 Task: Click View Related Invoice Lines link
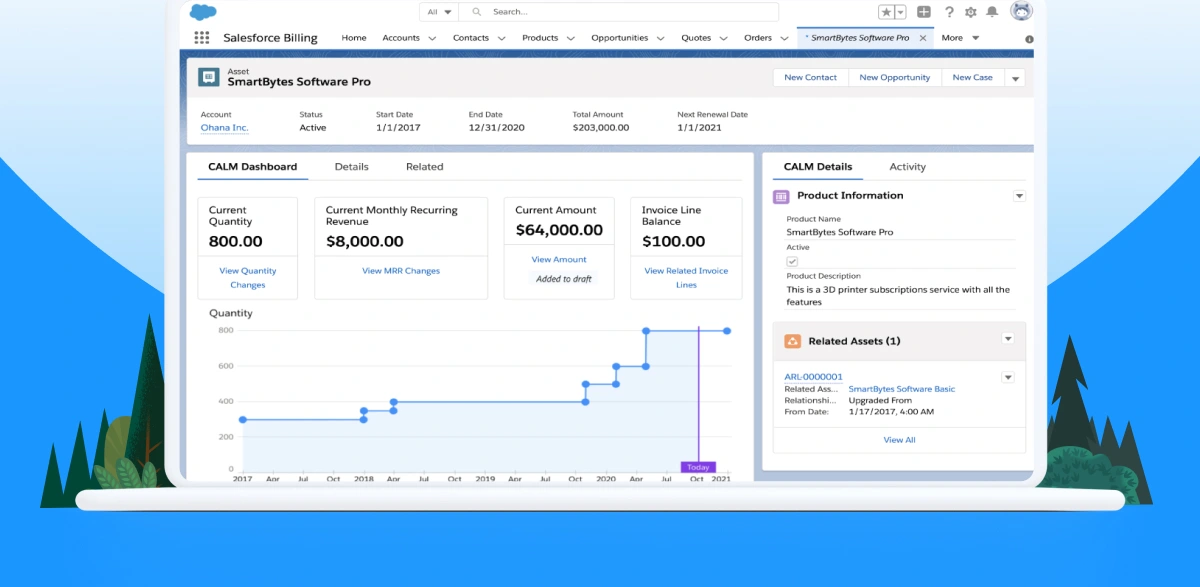(x=686, y=278)
